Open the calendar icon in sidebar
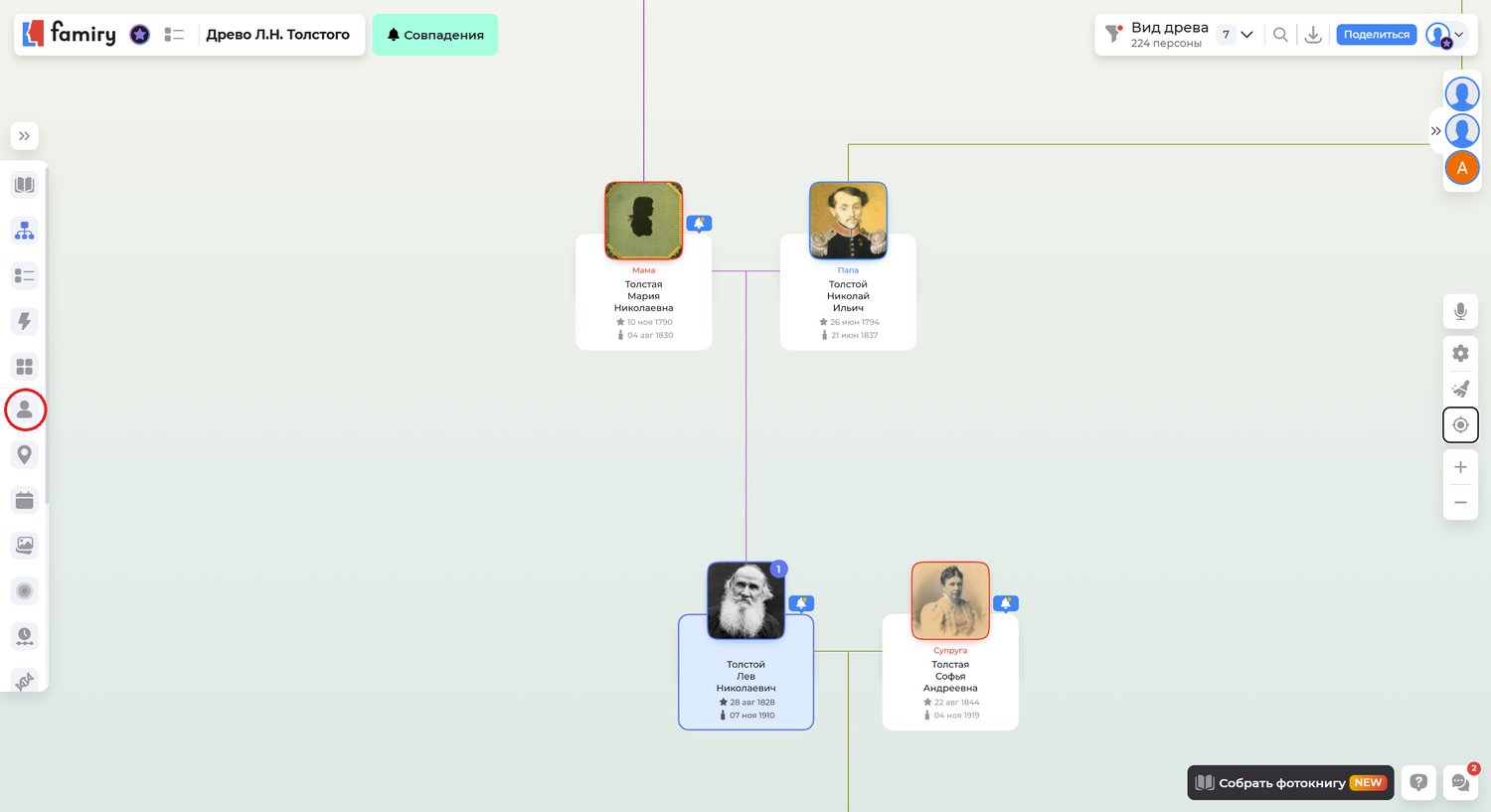Image resolution: width=1491 pixels, height=812 pixels. click(x=25, y=500)
